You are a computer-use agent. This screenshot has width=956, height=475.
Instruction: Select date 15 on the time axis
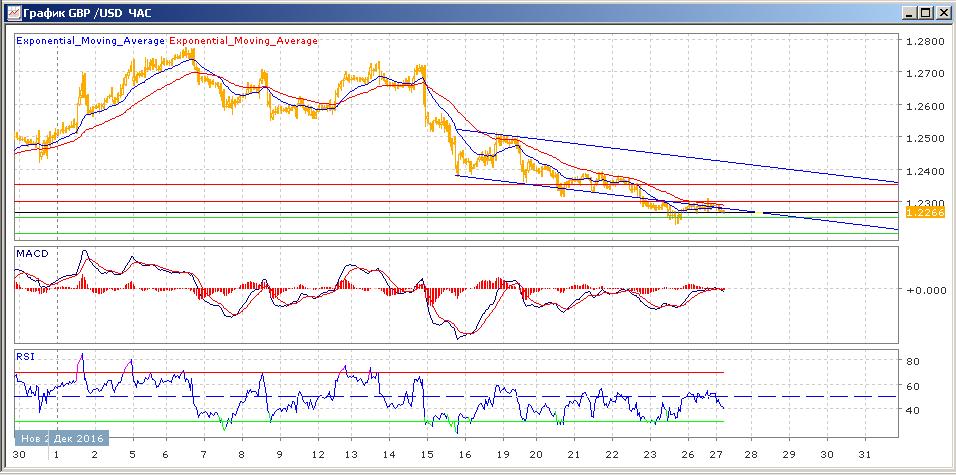coord(428,454)
